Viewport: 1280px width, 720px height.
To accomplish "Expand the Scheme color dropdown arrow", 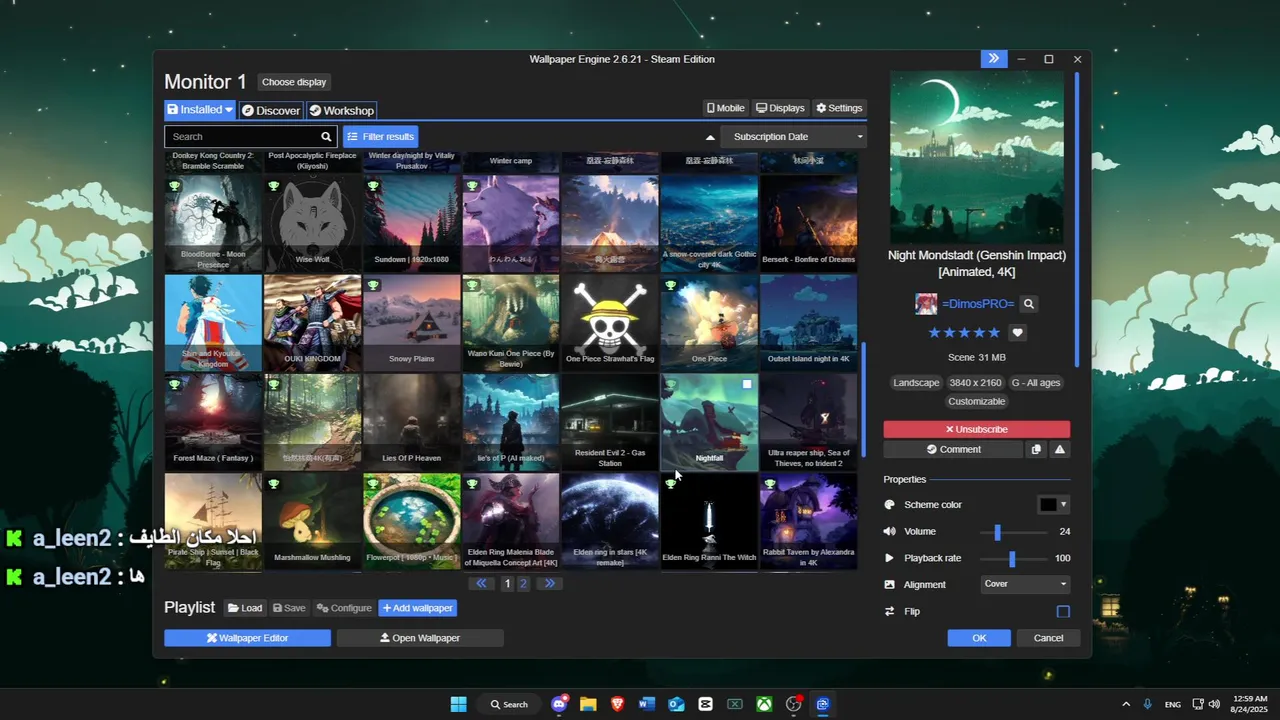I will point(1063,505).
